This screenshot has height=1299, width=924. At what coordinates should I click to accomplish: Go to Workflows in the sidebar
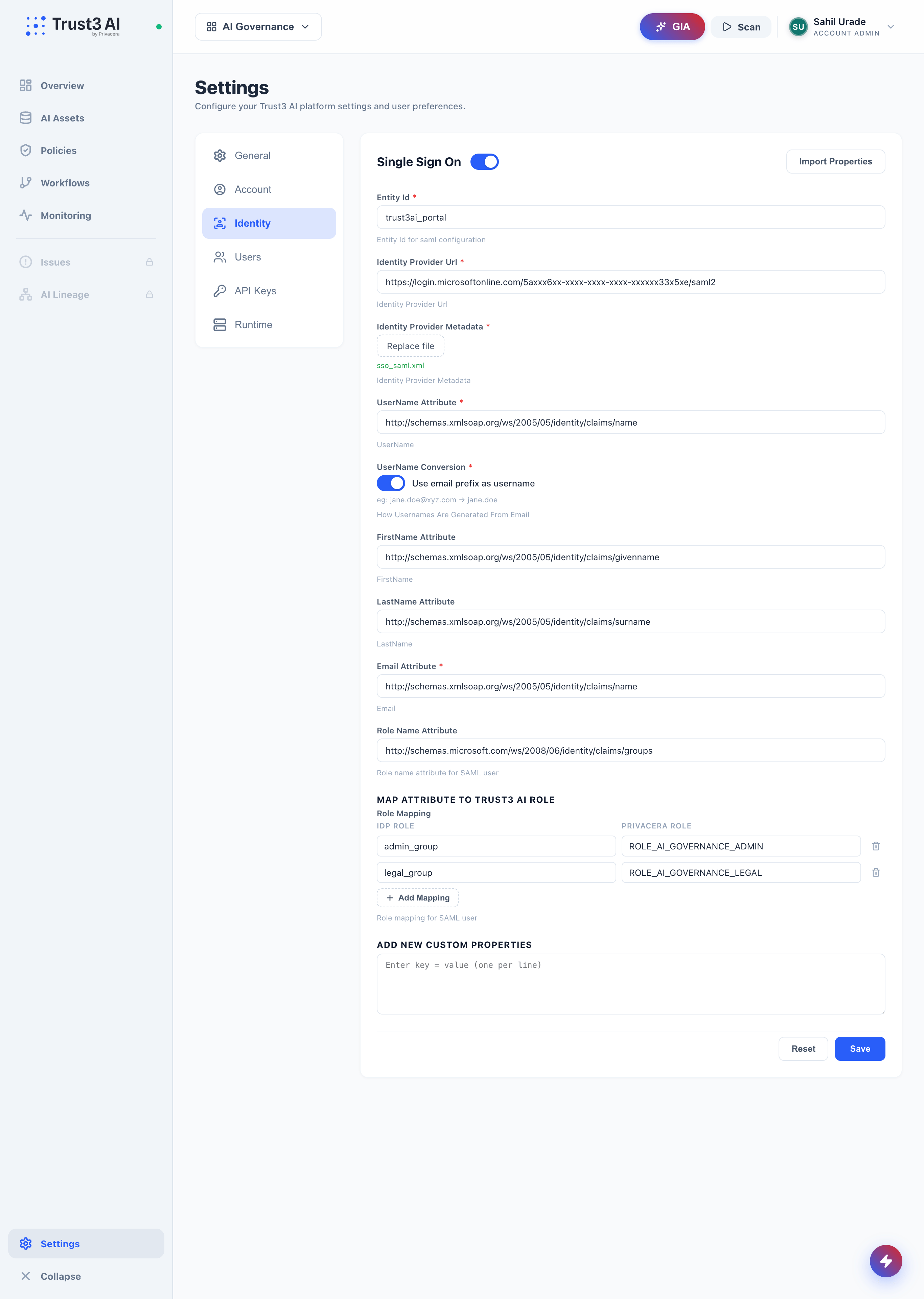point(86,183)
